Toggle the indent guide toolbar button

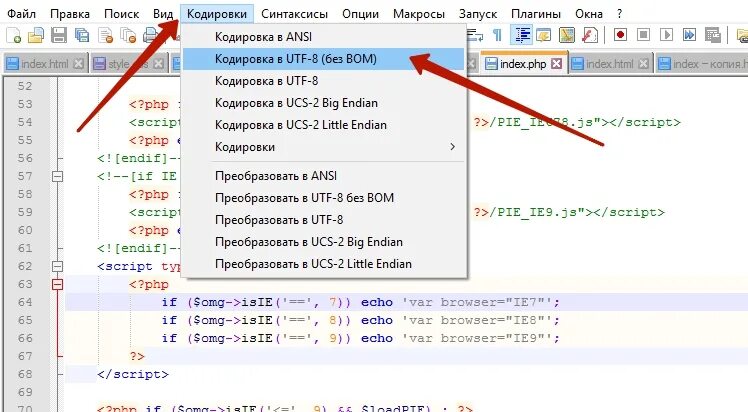click(521, 35)
